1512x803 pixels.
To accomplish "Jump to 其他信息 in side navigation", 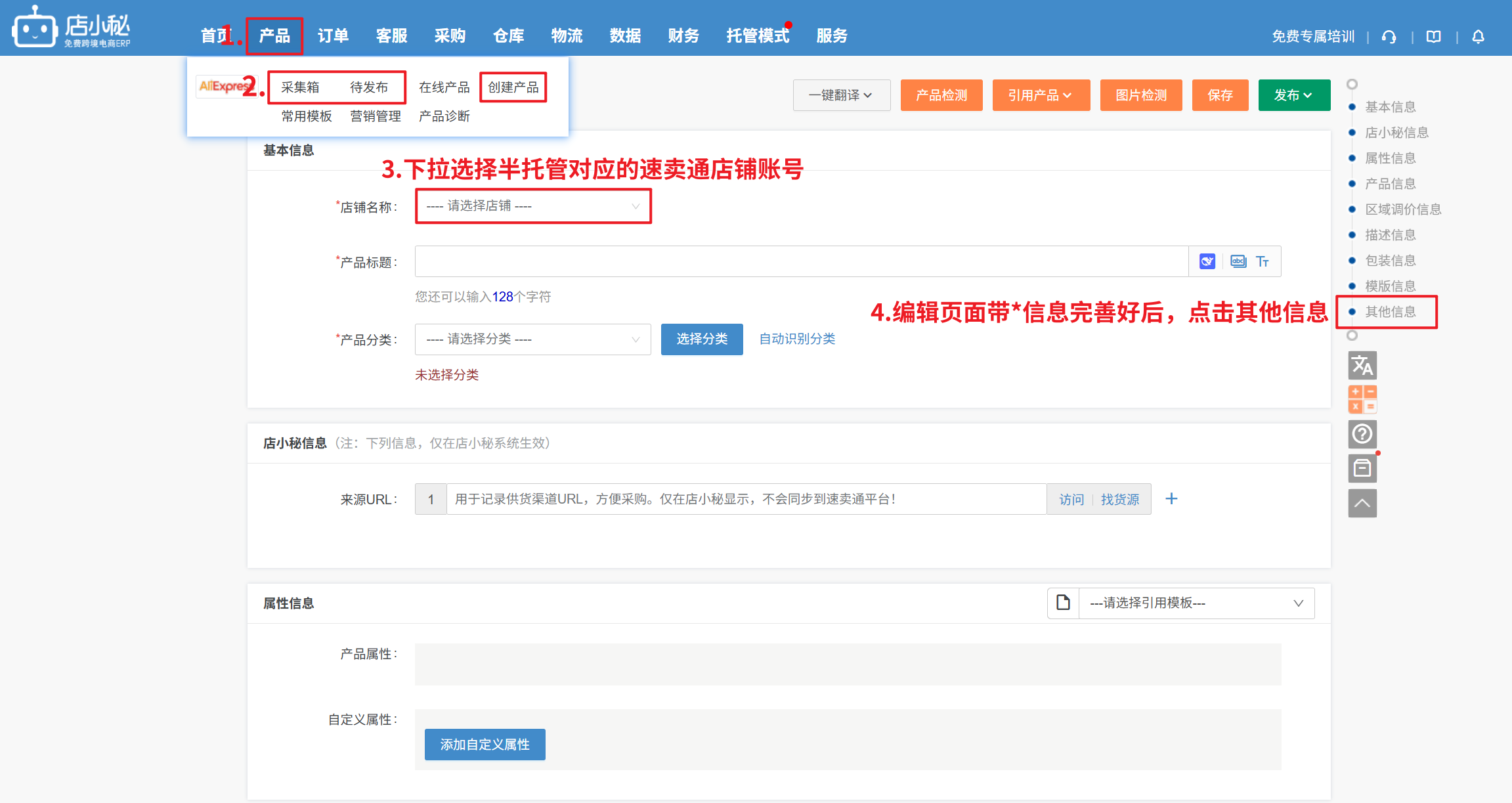I will (1390, 312).
